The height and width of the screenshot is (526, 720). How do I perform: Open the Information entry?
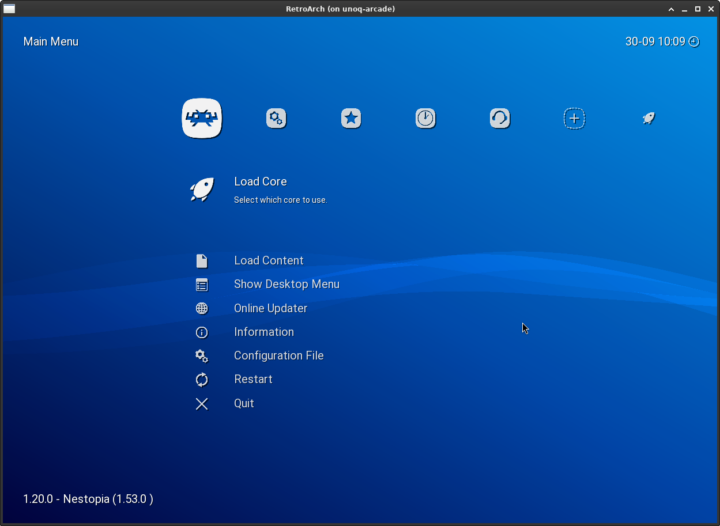[x=264, y=332]
